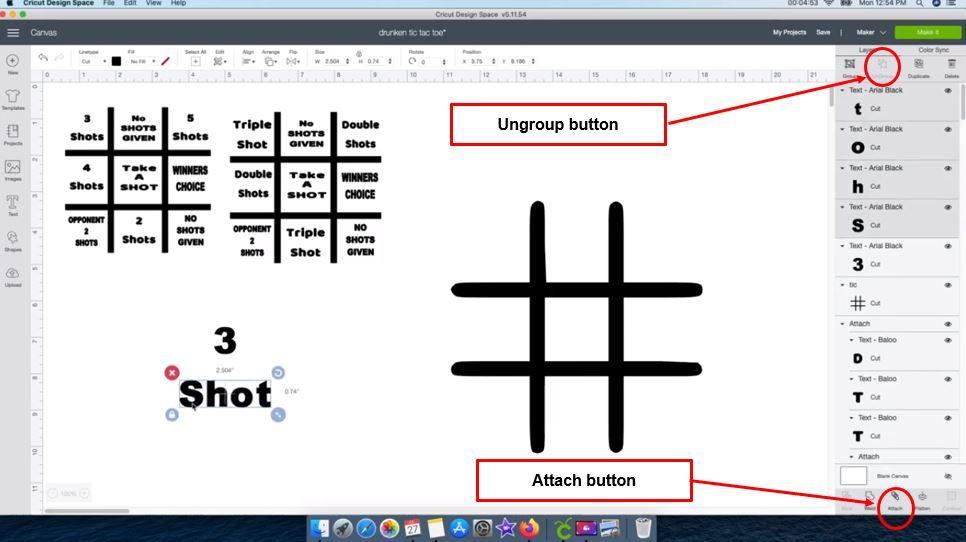This screenshot has height=542, width=966.
Task: Collapse the 'tic' layer arrow
Action: (842, 285)
